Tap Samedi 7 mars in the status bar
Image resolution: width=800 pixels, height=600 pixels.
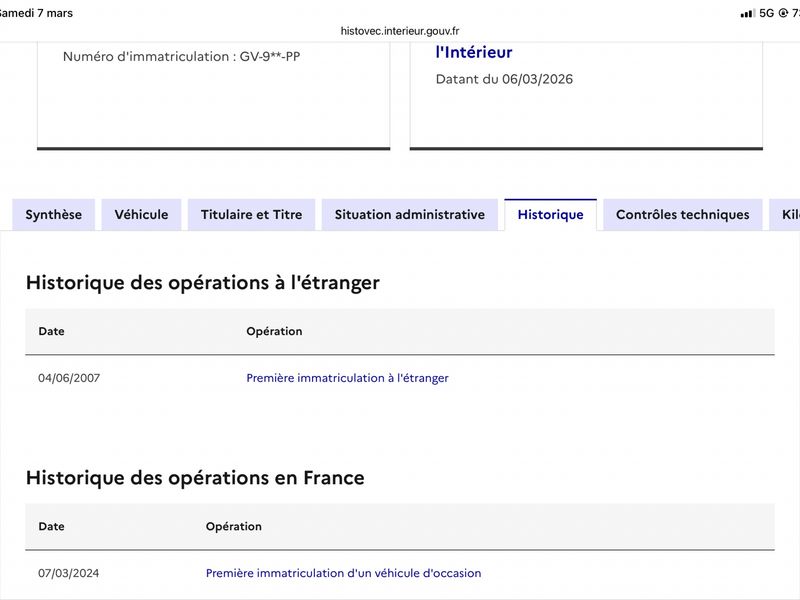36,13
